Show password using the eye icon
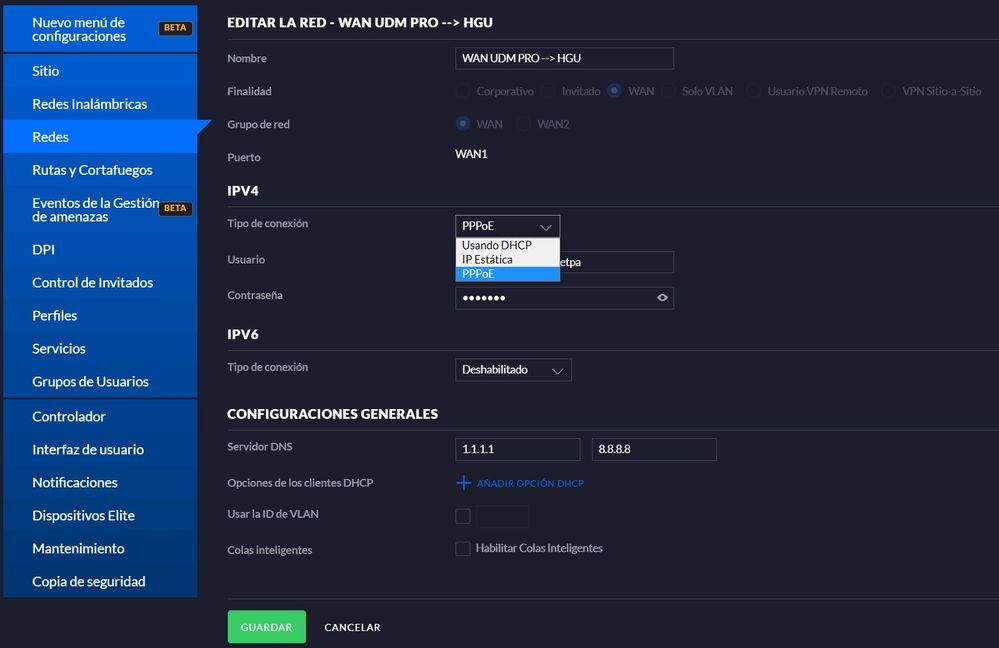This screenshot has height=648, width=999. 662,298
